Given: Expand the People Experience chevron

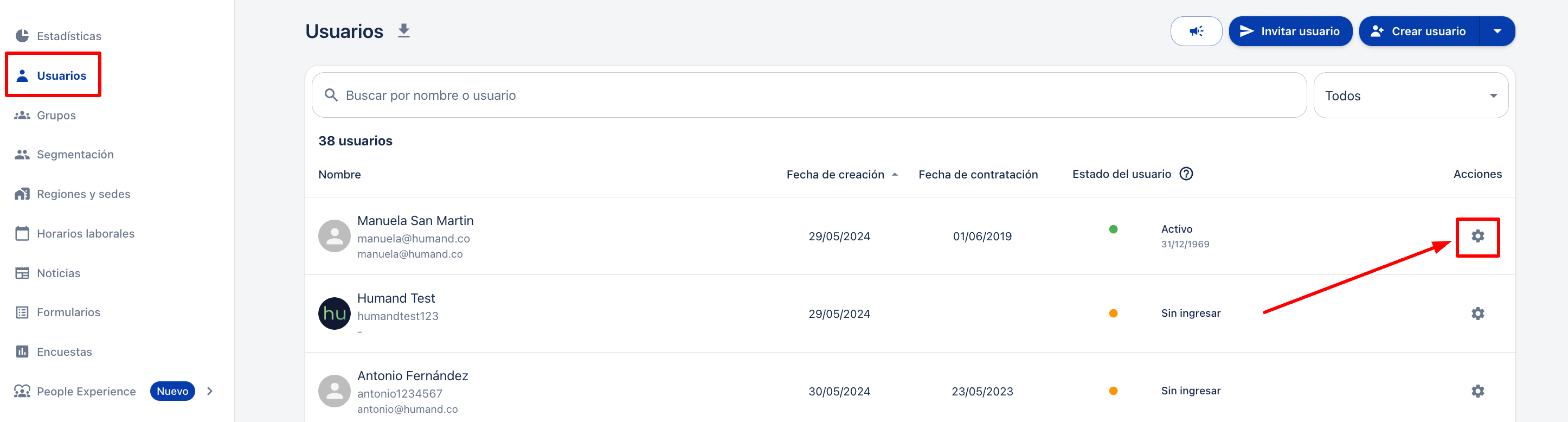Looking at the screenshot, I should 209,391.
